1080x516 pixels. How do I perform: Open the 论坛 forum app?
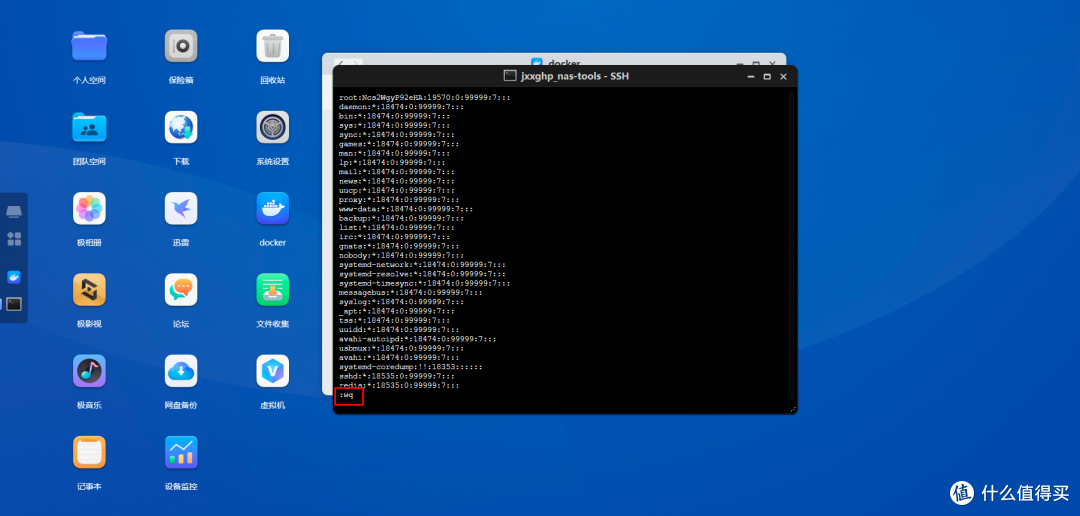pos(181,290)
